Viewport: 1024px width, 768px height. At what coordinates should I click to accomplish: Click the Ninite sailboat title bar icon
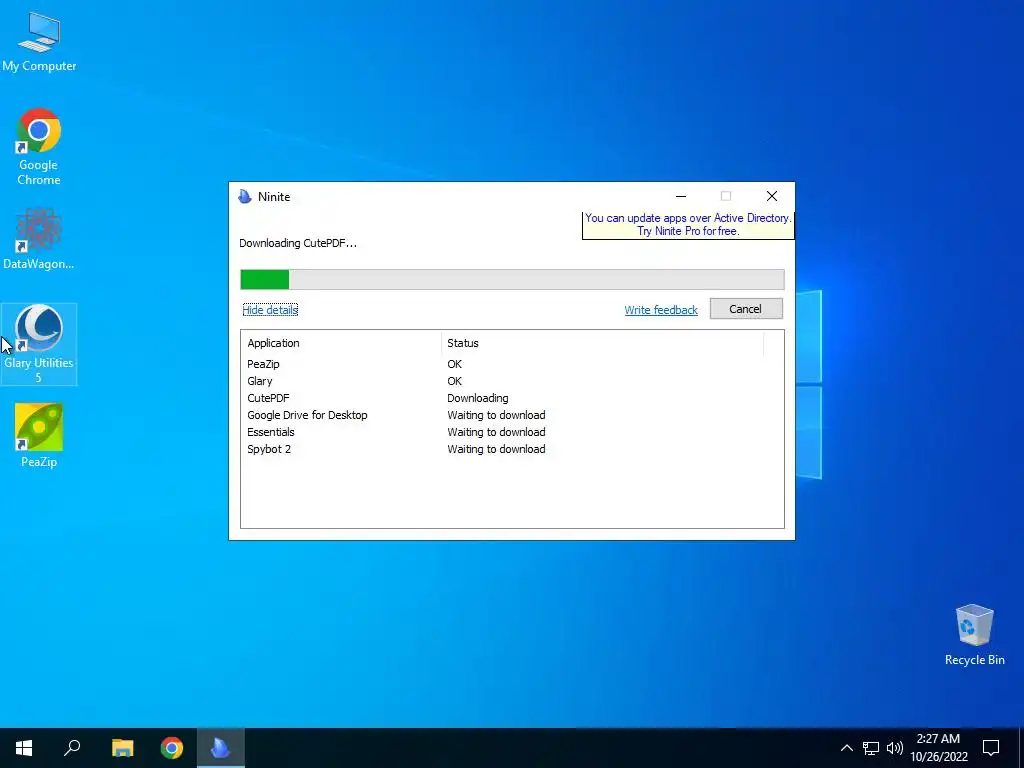[245, 197]
